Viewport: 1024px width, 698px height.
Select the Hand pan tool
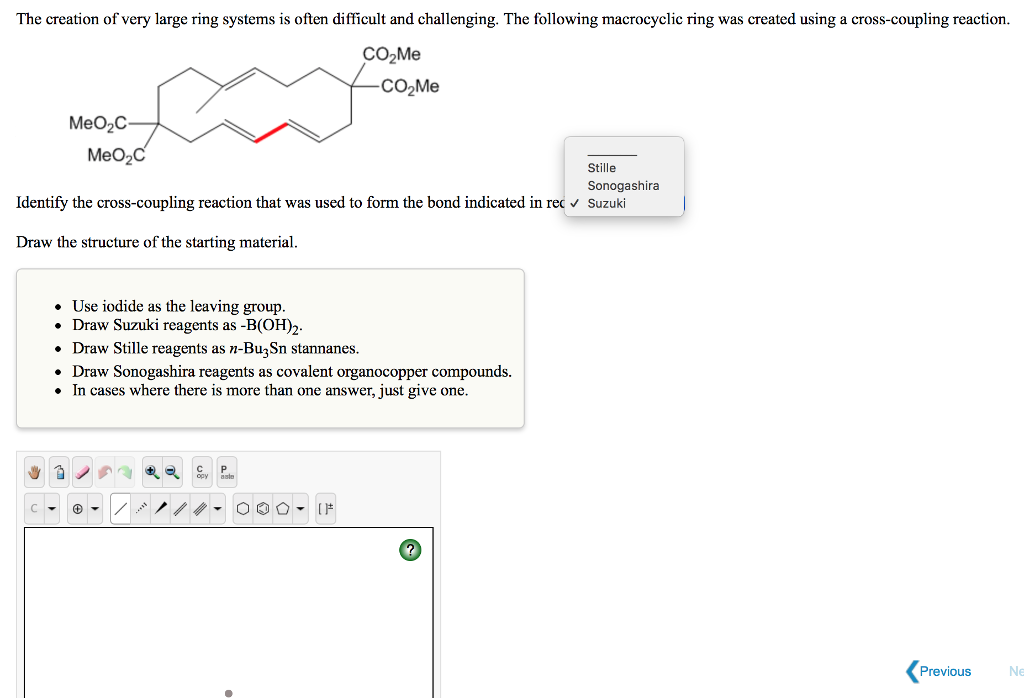pyautogui.click(x=35, y=471)
